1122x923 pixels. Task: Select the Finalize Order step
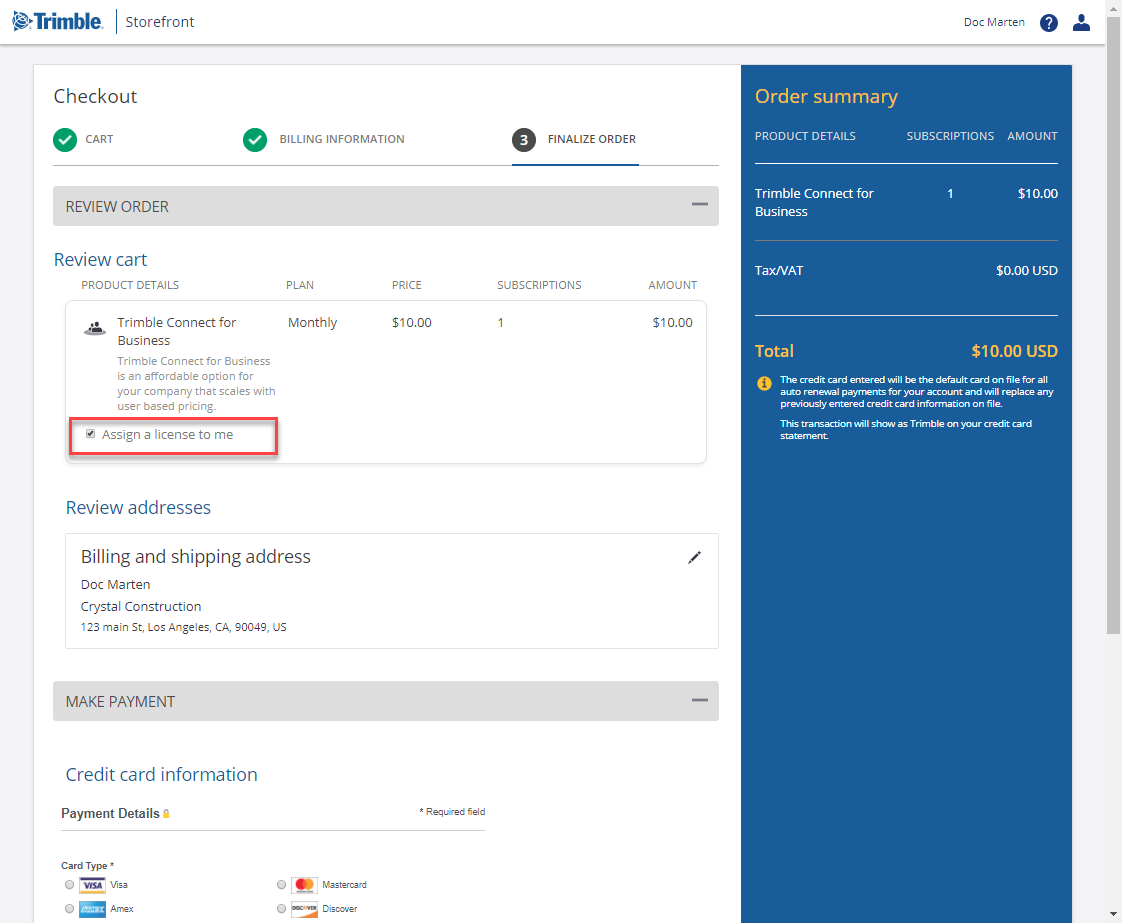(592, 140)
